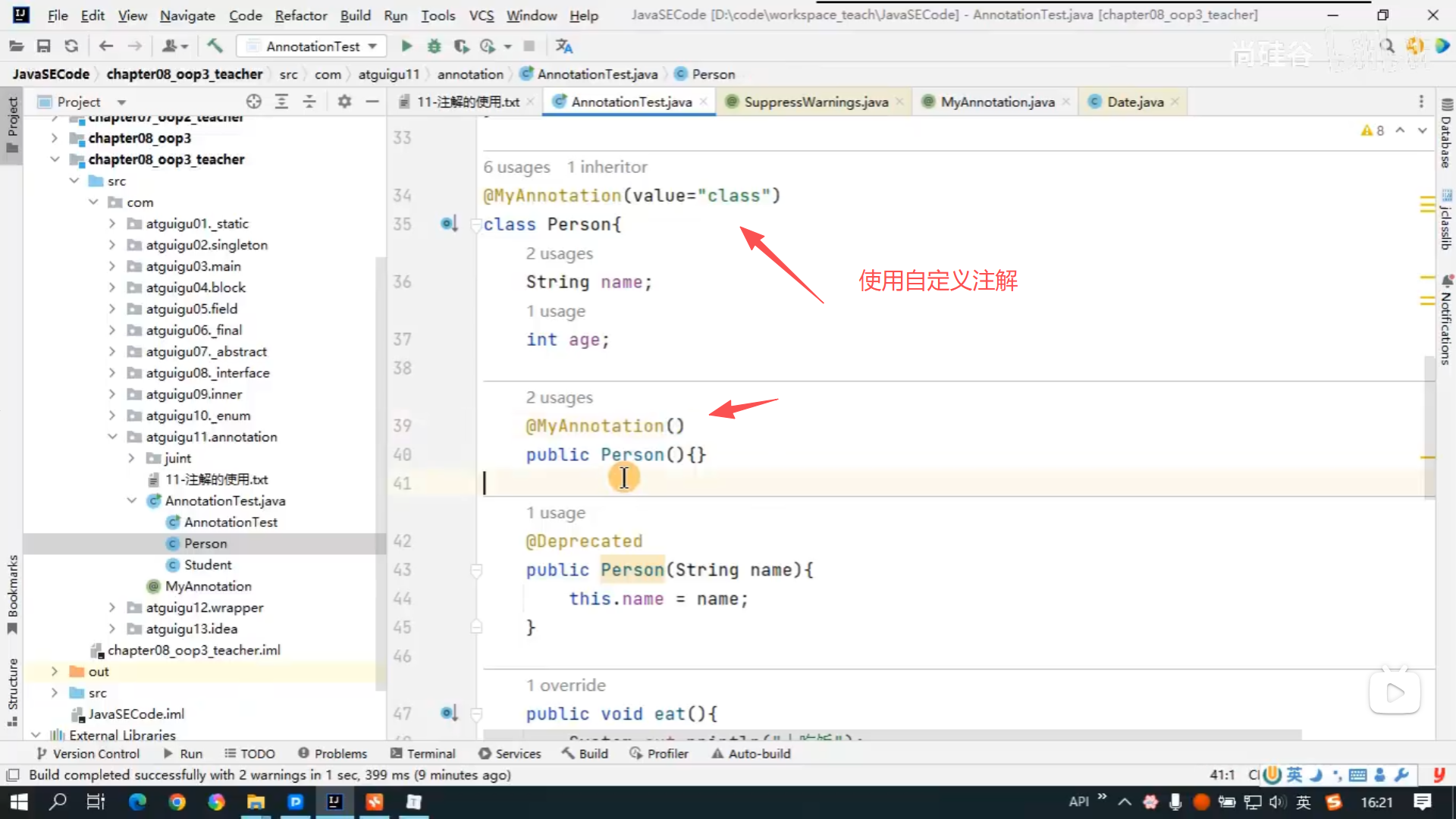Expand the atguigu12.wrapper package
This screenshot has height=819, width=1456.
pos(112,607)
